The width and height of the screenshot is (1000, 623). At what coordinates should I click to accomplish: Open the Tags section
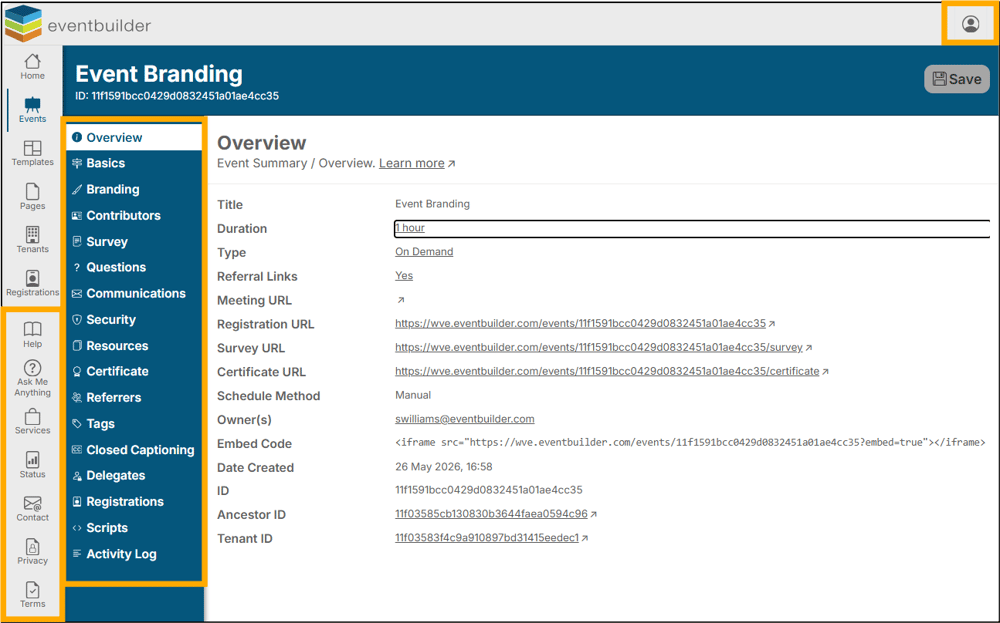tap(134, 423)
